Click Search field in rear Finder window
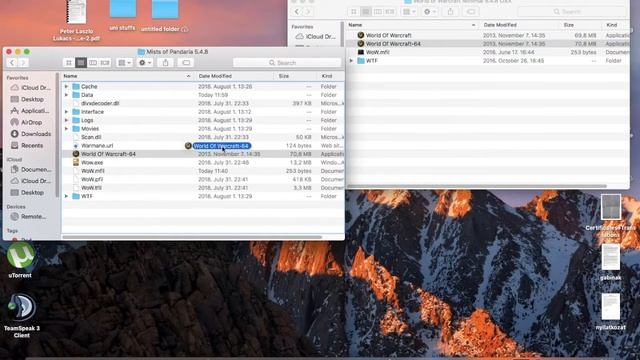Screen dimensions: 640x360 pos(571,11)
